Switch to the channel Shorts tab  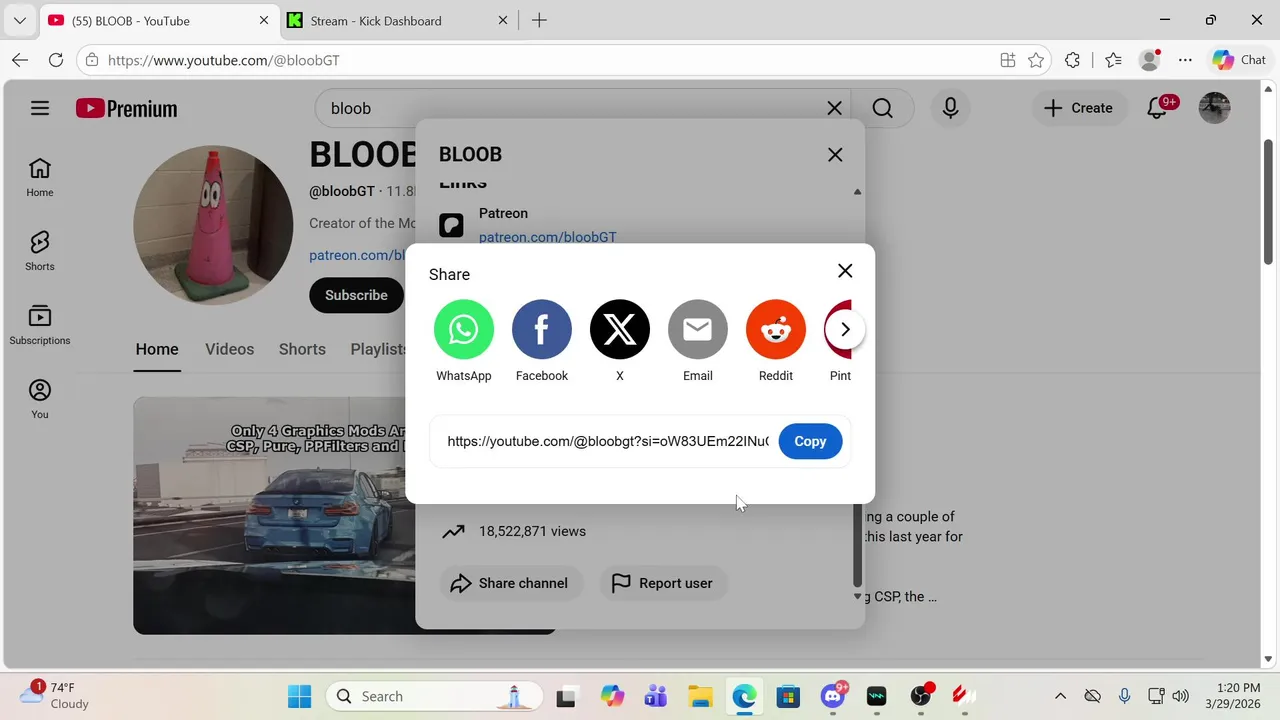[302, 349]
